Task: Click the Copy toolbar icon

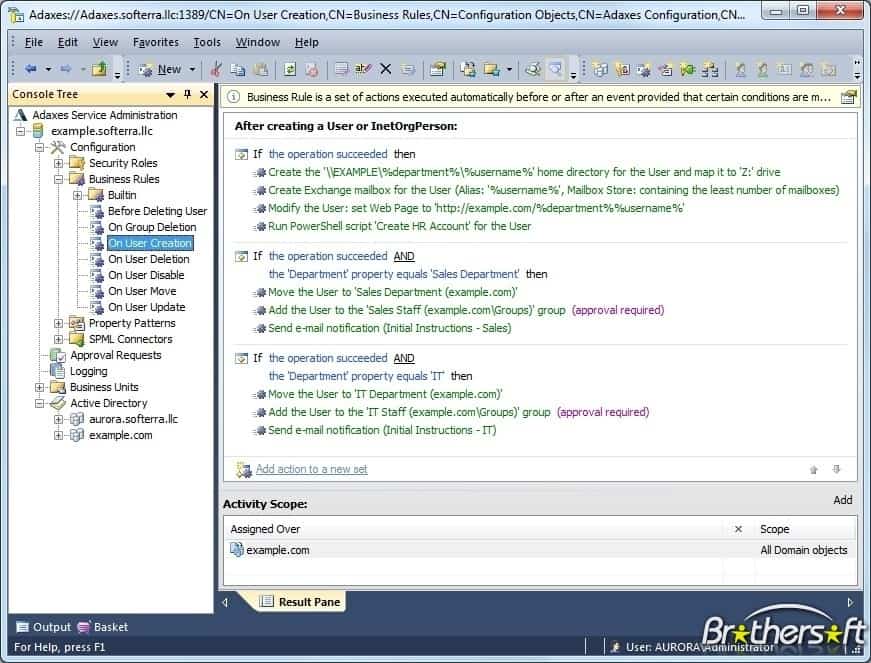Action: (x=238, y=69)
